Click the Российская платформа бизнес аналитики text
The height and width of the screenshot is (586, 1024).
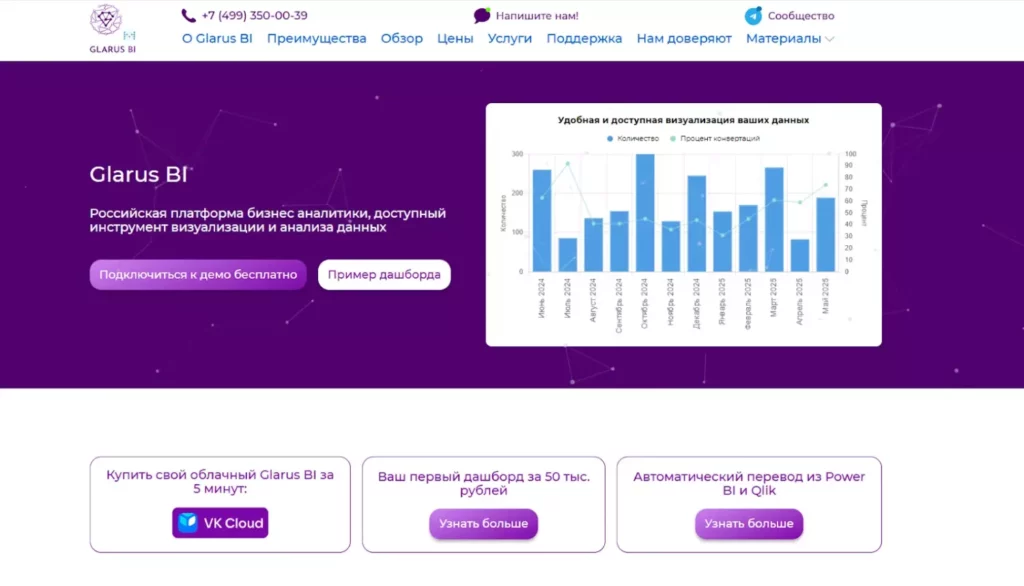click(268, 220)
